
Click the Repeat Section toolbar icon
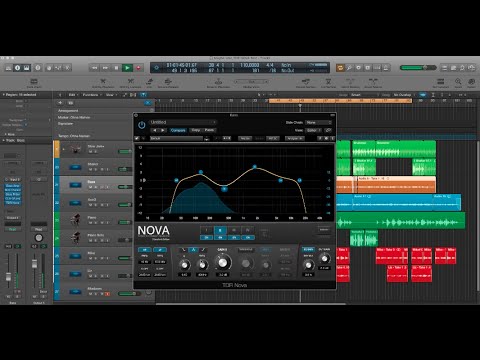[306, 83]
